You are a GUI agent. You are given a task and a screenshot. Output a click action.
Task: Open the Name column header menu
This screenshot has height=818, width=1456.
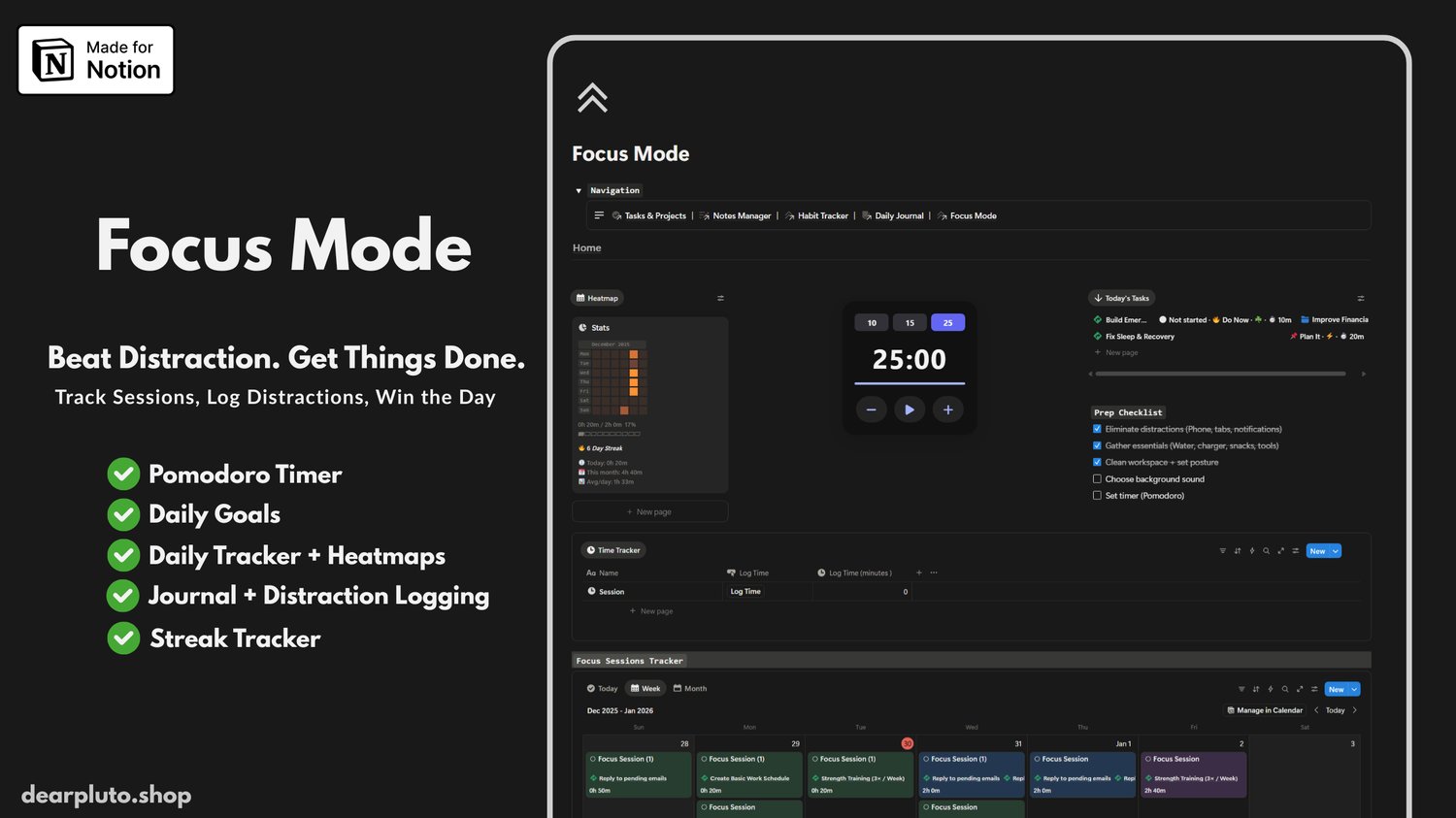pyautogui.click(x=603, y=573)
